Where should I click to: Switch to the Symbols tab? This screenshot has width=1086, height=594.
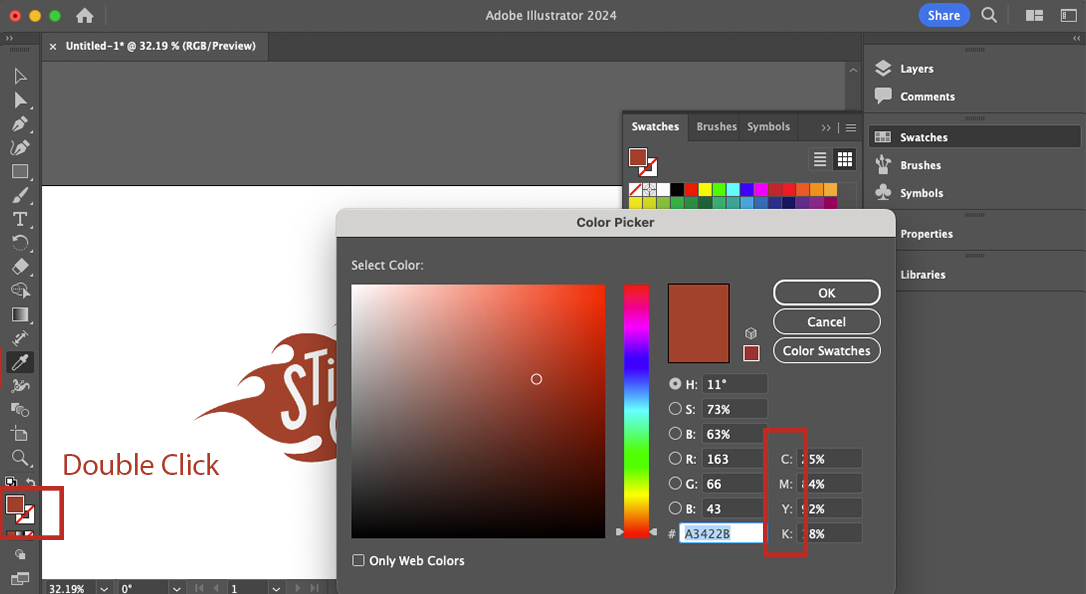click(768, 127)
